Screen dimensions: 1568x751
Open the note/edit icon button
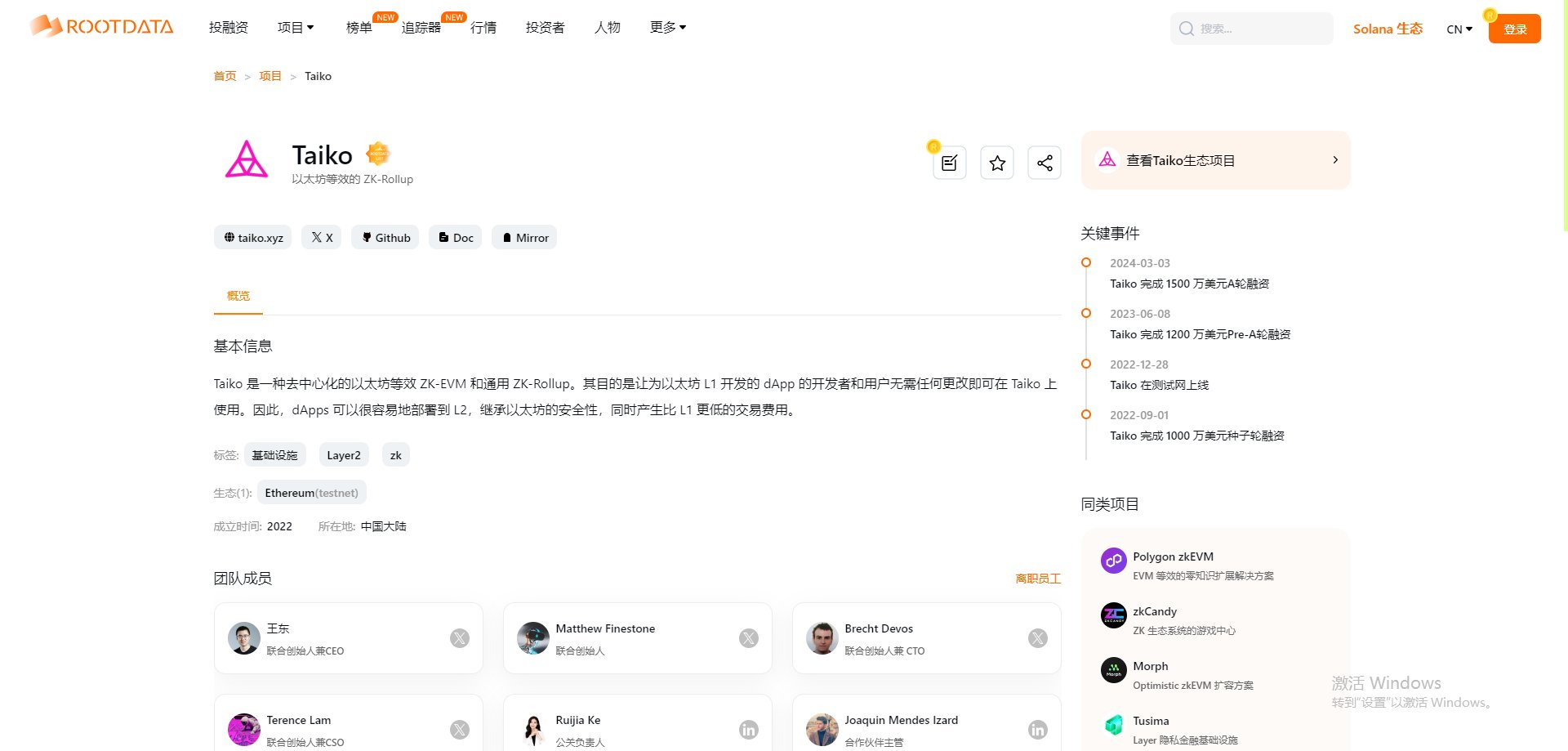pos(949,163)
